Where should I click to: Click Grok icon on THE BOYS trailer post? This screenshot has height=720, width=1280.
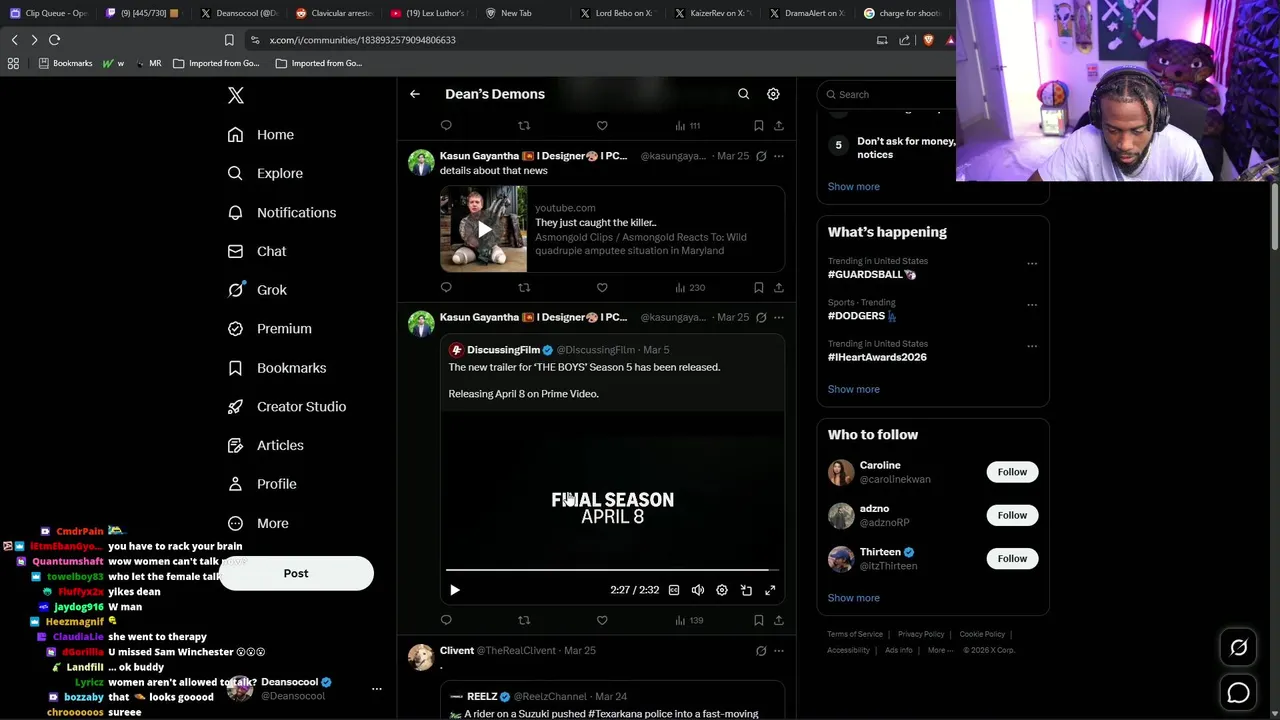point(761,317)
